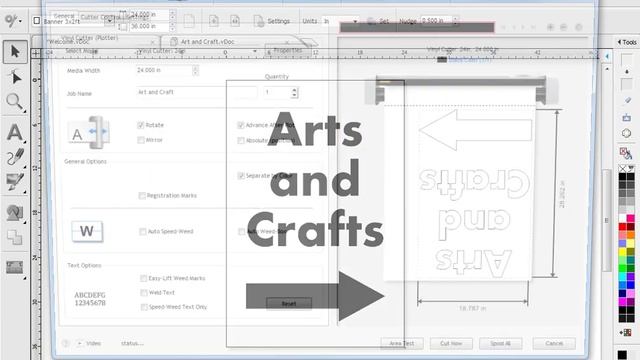Toggle the Mirror checkbox
Screen dimensions: 640x360
click(141, 140)
